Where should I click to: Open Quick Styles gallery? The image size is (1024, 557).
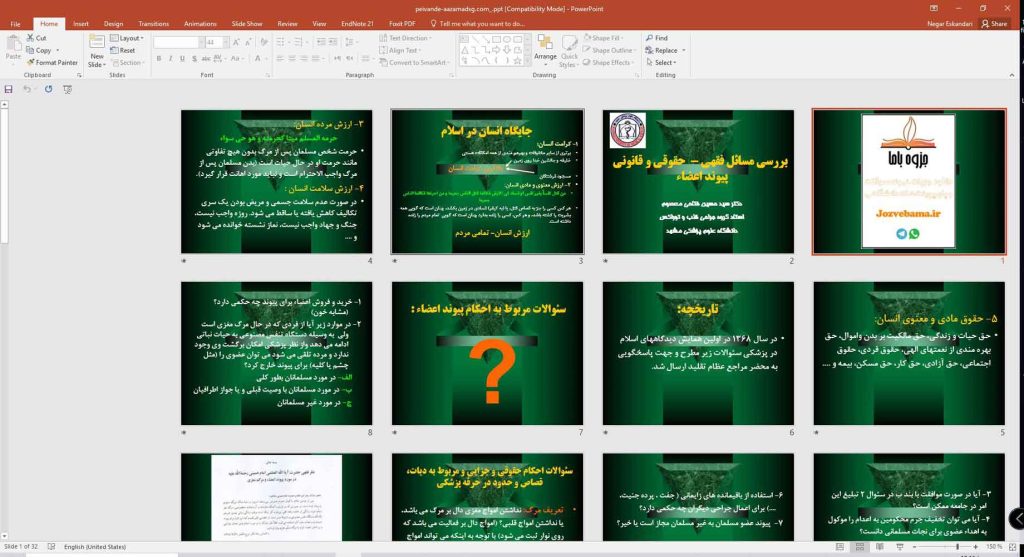coord(569,51)
